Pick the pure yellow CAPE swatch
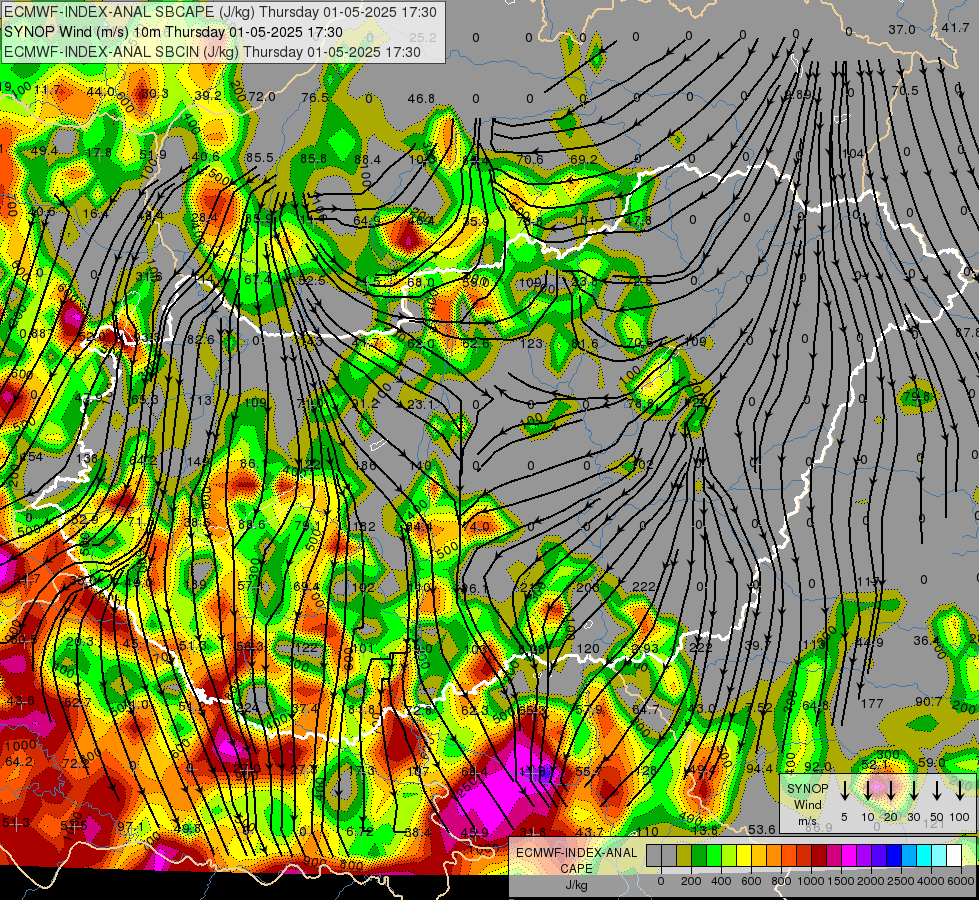Viewport: 979px width, 900px height. coord(744,856)
